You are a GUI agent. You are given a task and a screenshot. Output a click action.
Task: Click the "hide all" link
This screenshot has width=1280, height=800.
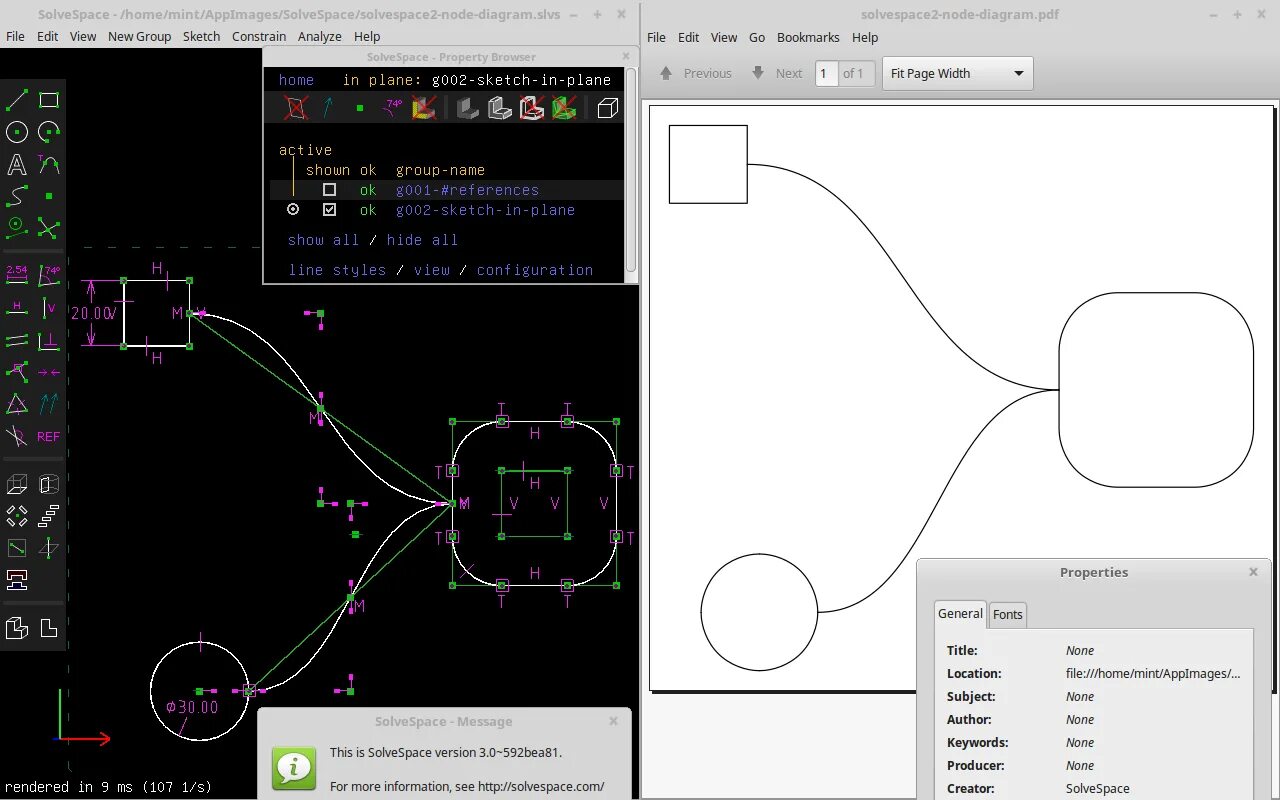click(x=422, y=240)
